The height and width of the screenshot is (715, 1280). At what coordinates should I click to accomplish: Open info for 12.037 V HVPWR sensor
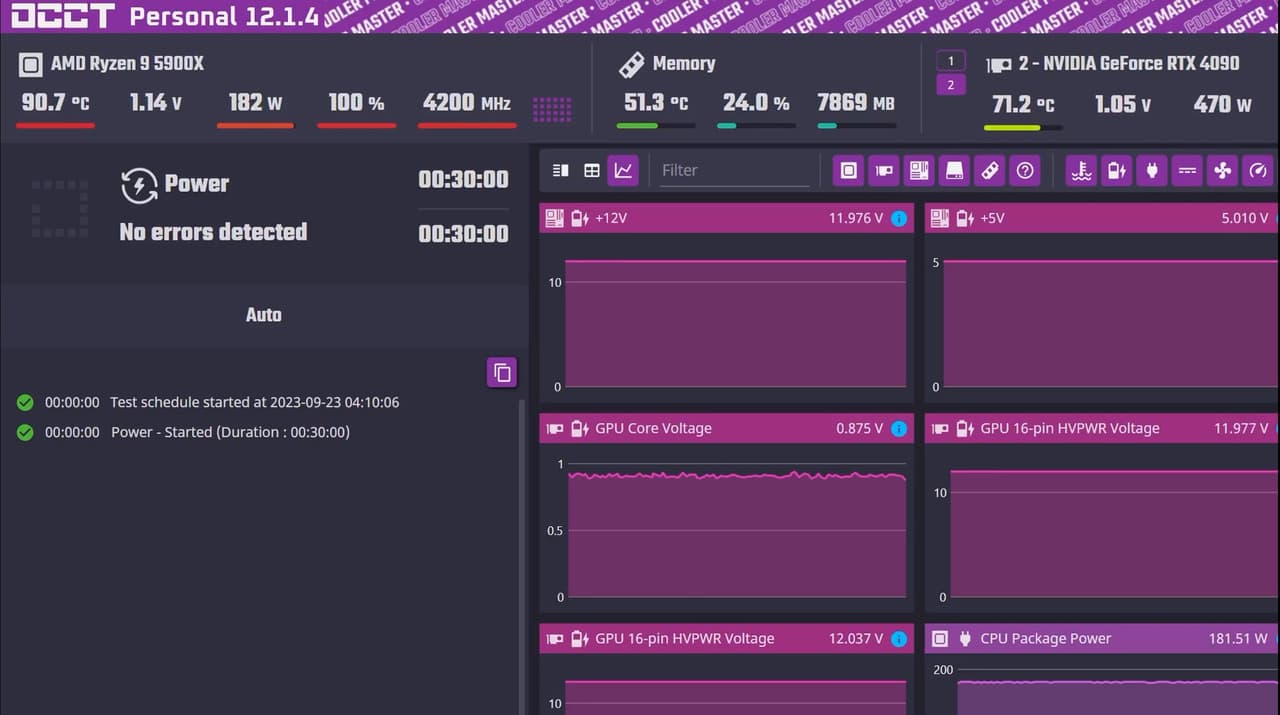click(x=899, y=639)
